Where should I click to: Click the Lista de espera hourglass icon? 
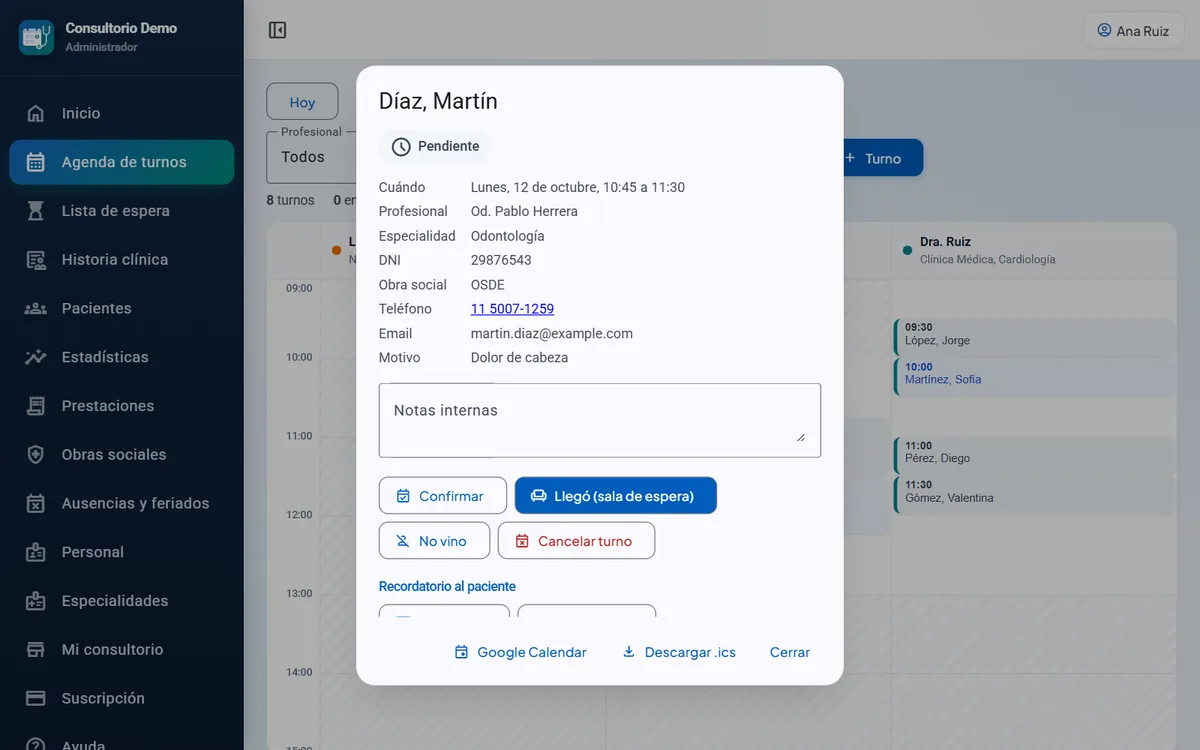tap(36, 211)
